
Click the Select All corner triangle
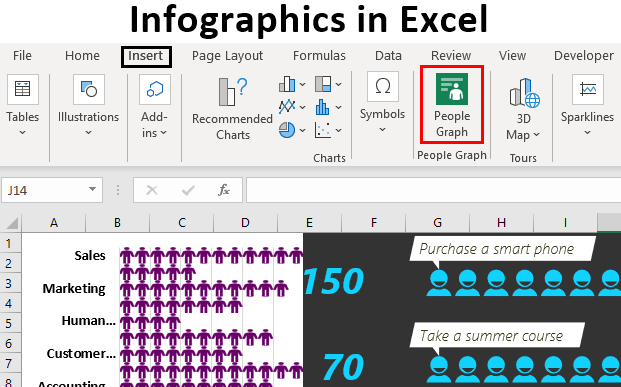coord(12,223)
